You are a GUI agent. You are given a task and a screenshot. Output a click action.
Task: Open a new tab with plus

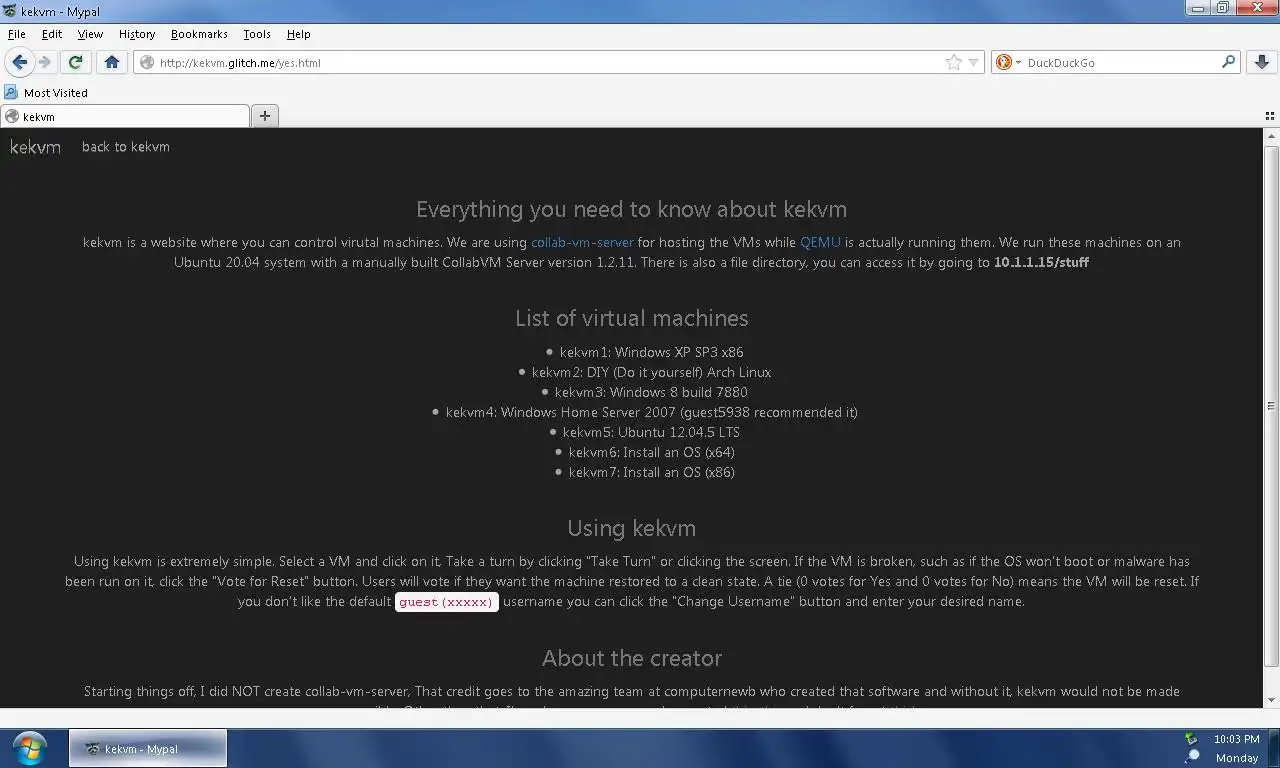click(x=265, y=116)
